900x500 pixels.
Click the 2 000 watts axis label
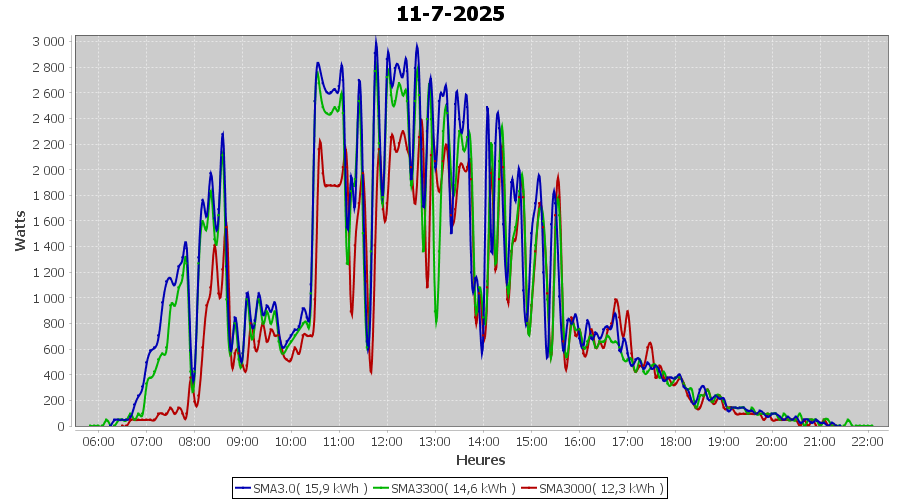(48, 170)
